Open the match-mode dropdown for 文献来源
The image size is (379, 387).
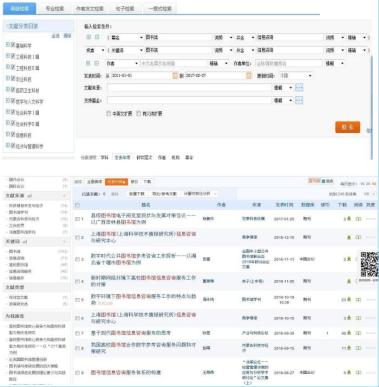pyautogui.click(x=283, y=88)
